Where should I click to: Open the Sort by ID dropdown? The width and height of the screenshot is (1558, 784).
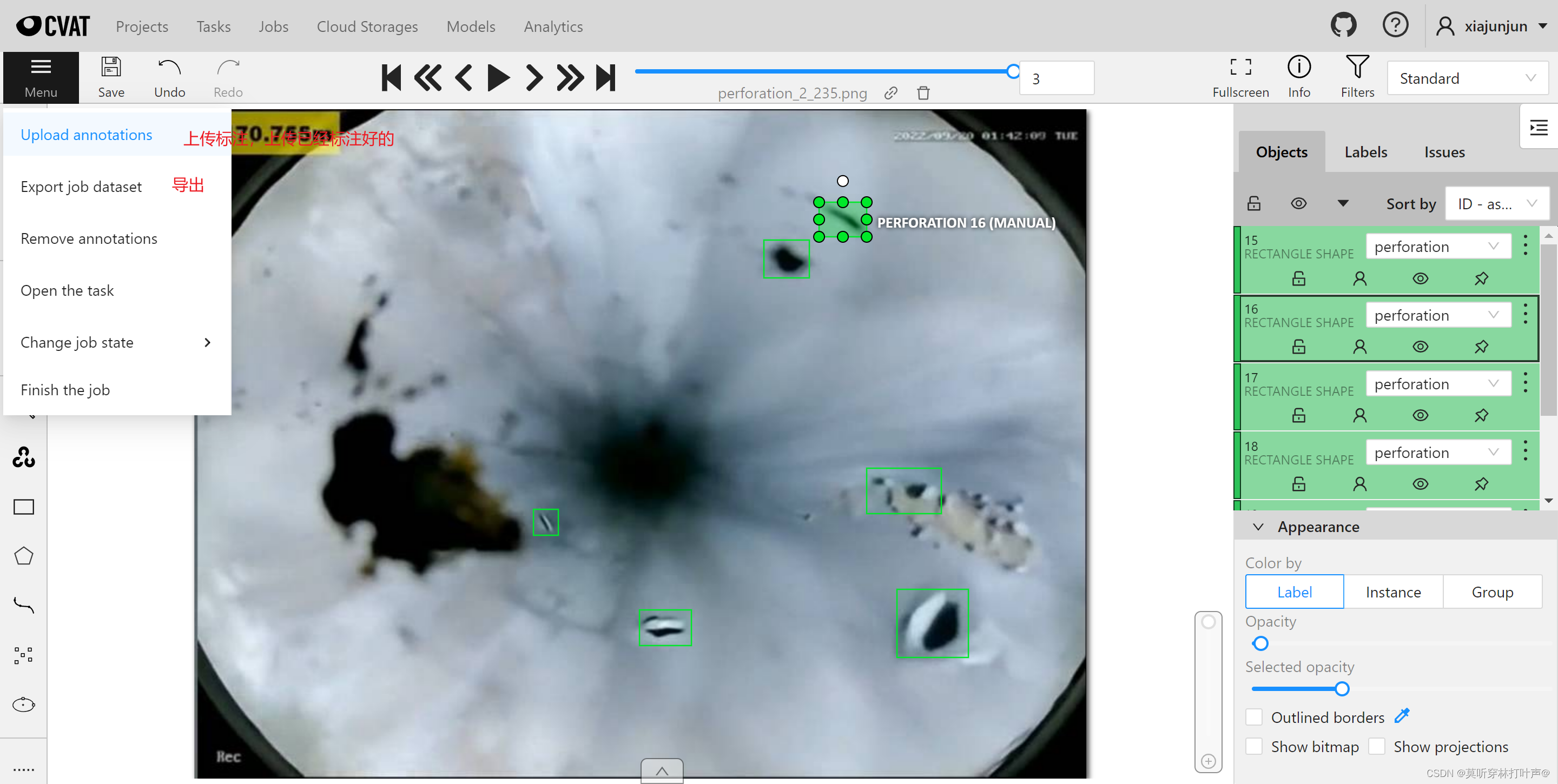point(1496,204)
